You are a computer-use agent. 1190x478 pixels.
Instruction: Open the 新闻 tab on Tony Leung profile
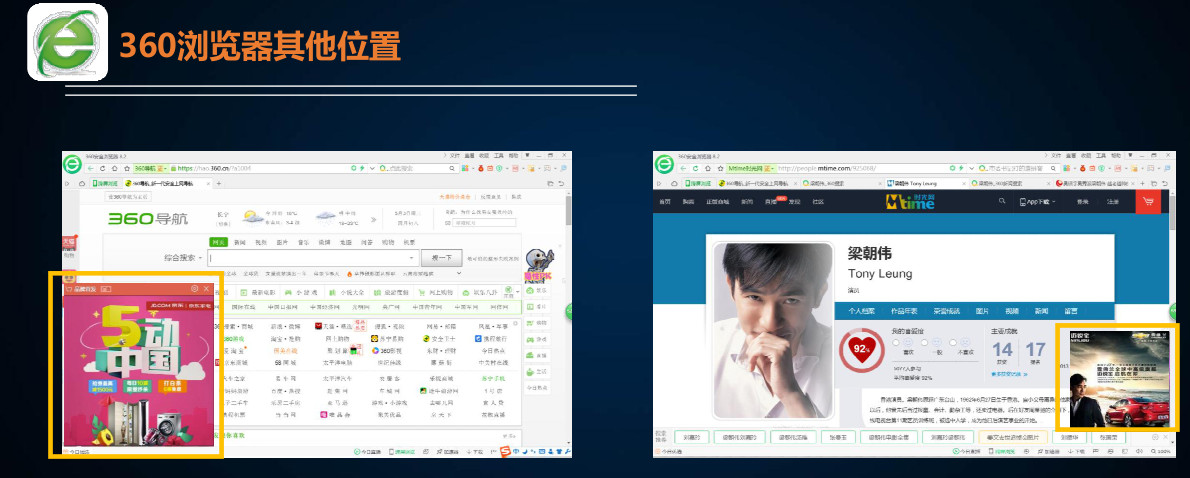pyautogui.click(x=1042, y=311)
